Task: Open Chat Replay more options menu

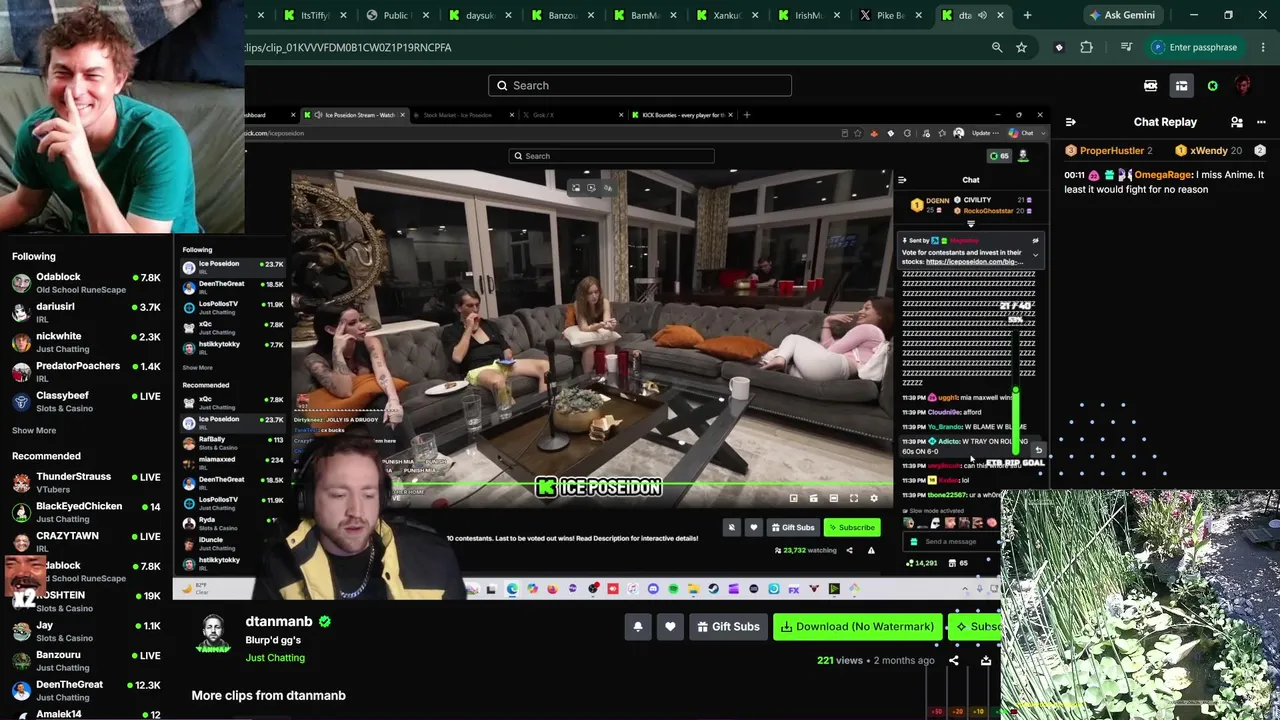Action: tap(1261, 122)
